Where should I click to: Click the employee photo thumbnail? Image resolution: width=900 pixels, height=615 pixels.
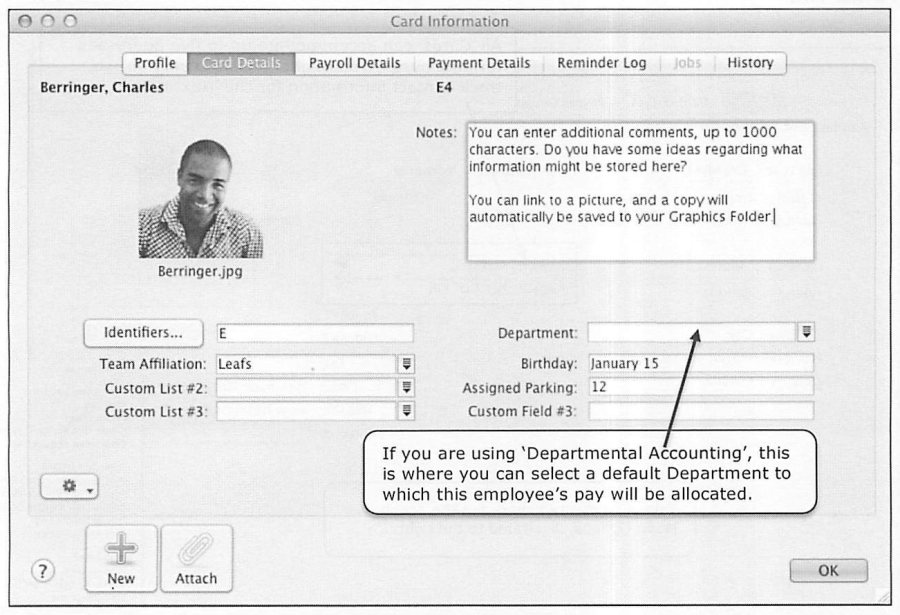[200, 199]
